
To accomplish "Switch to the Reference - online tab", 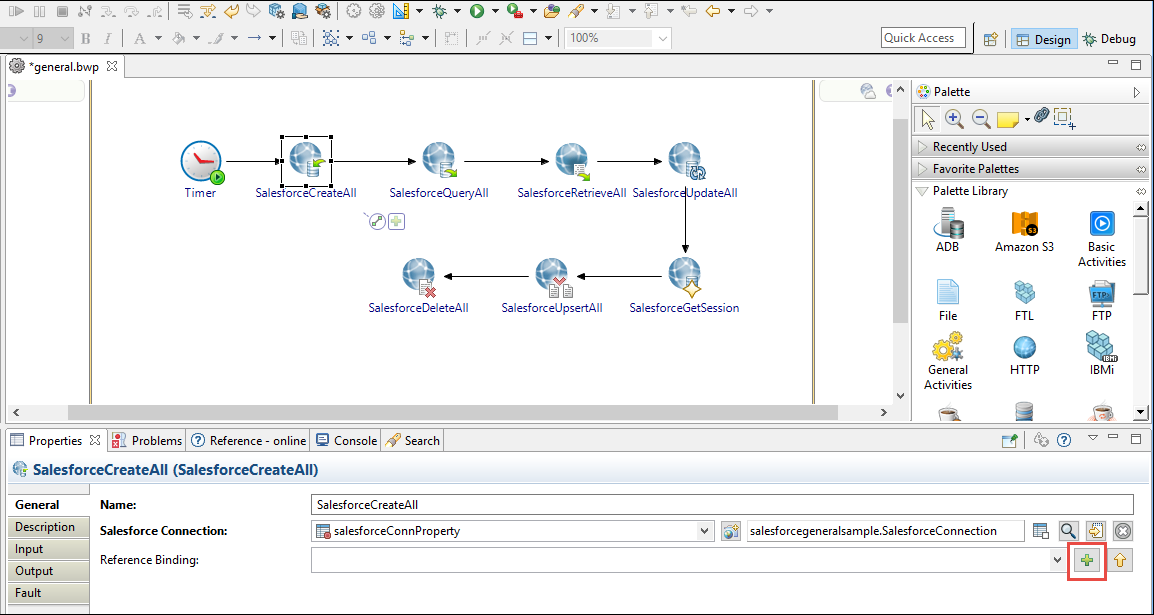I will pyautogui.click(x=248, y=441).
